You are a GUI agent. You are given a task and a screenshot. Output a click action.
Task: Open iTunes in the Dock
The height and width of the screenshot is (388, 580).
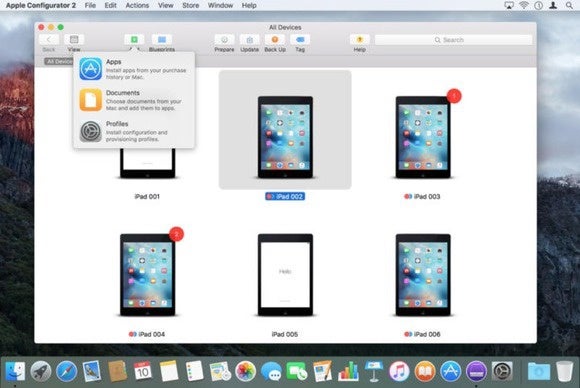click(x=399, y=371)
